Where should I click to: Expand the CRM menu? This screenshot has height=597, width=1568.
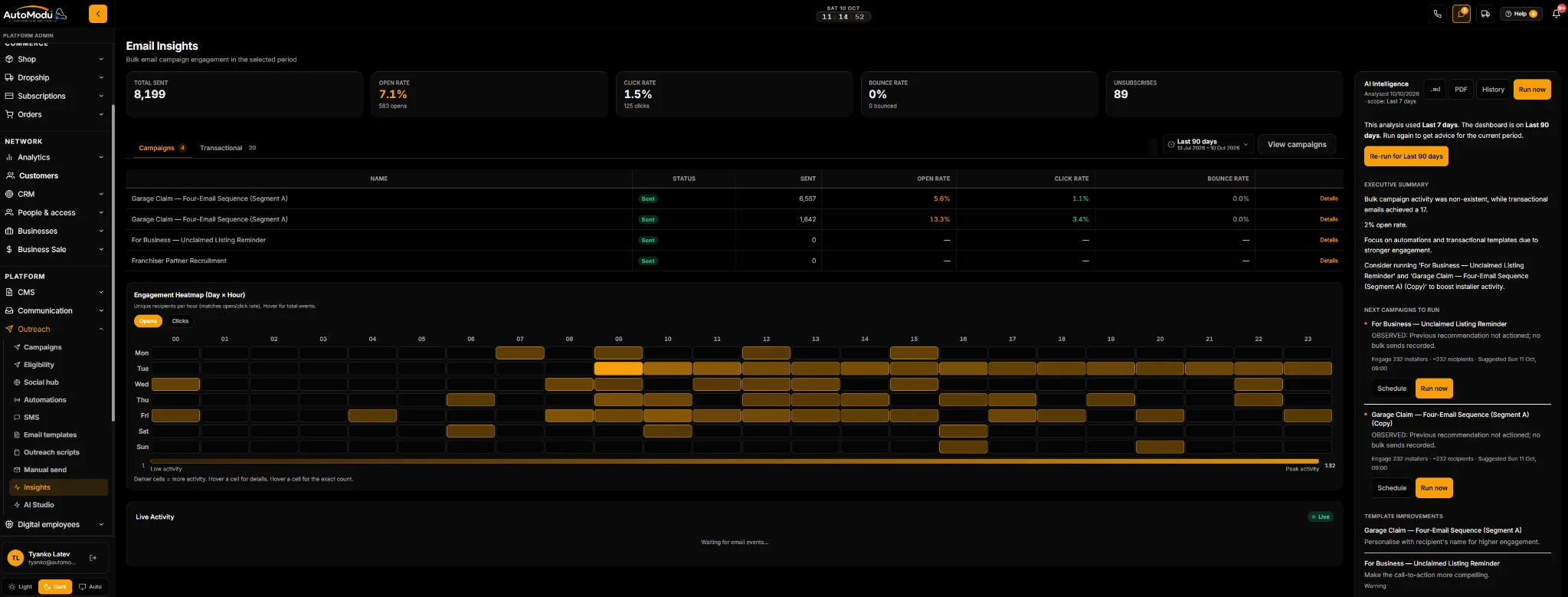tap(54, 194)
